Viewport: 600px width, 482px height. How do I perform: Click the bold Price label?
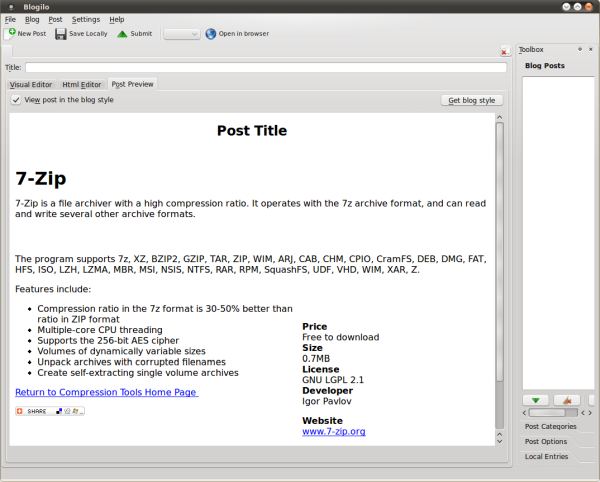pyautogui.click(x=315, y=327)
